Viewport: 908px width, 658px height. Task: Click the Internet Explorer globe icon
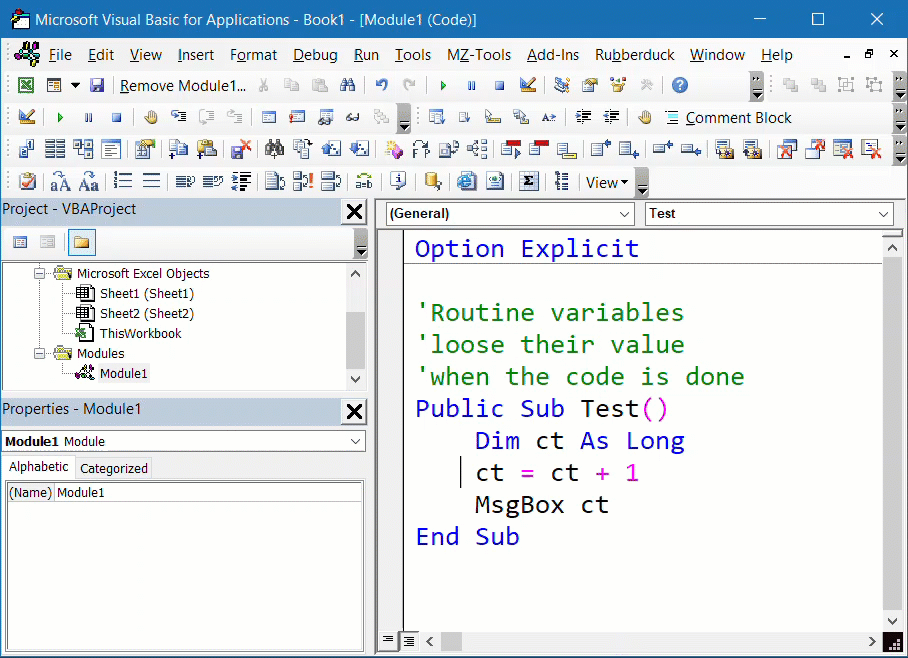tap(466, 182)
